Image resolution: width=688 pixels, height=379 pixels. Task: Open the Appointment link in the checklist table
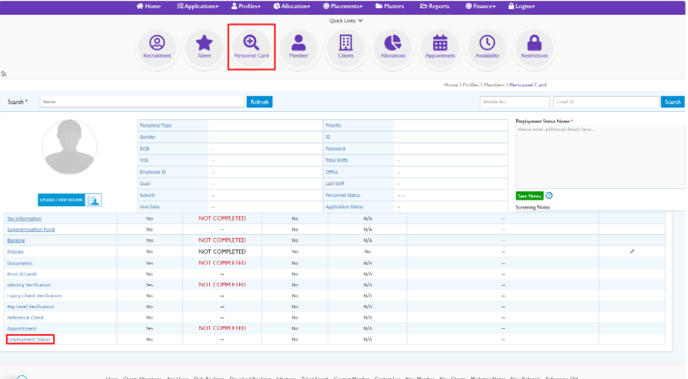22,329
